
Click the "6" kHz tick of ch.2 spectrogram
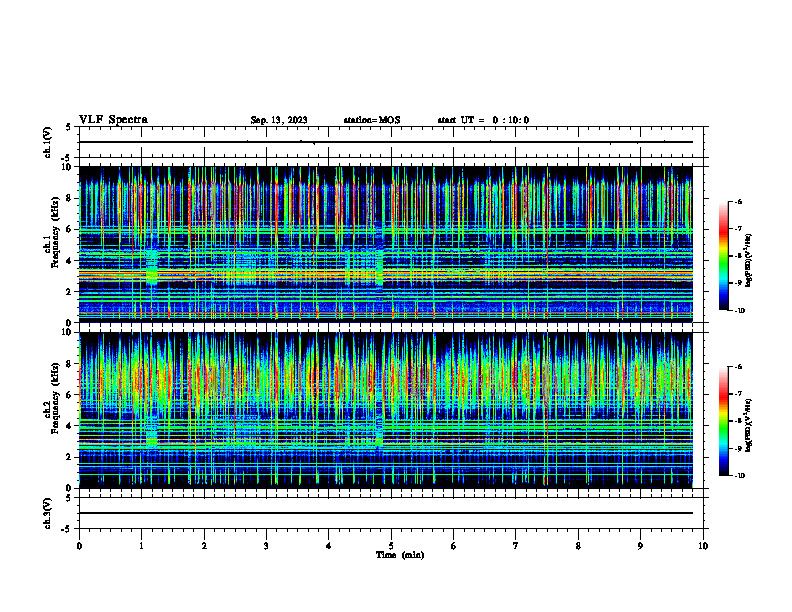pyautogui.click(x=70, y=395)
